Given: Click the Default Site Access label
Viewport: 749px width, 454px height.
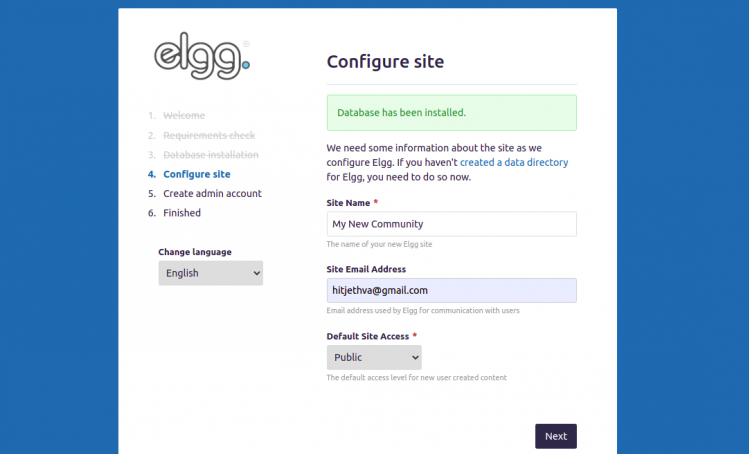Looking at the screenshot, I should 367,336.
